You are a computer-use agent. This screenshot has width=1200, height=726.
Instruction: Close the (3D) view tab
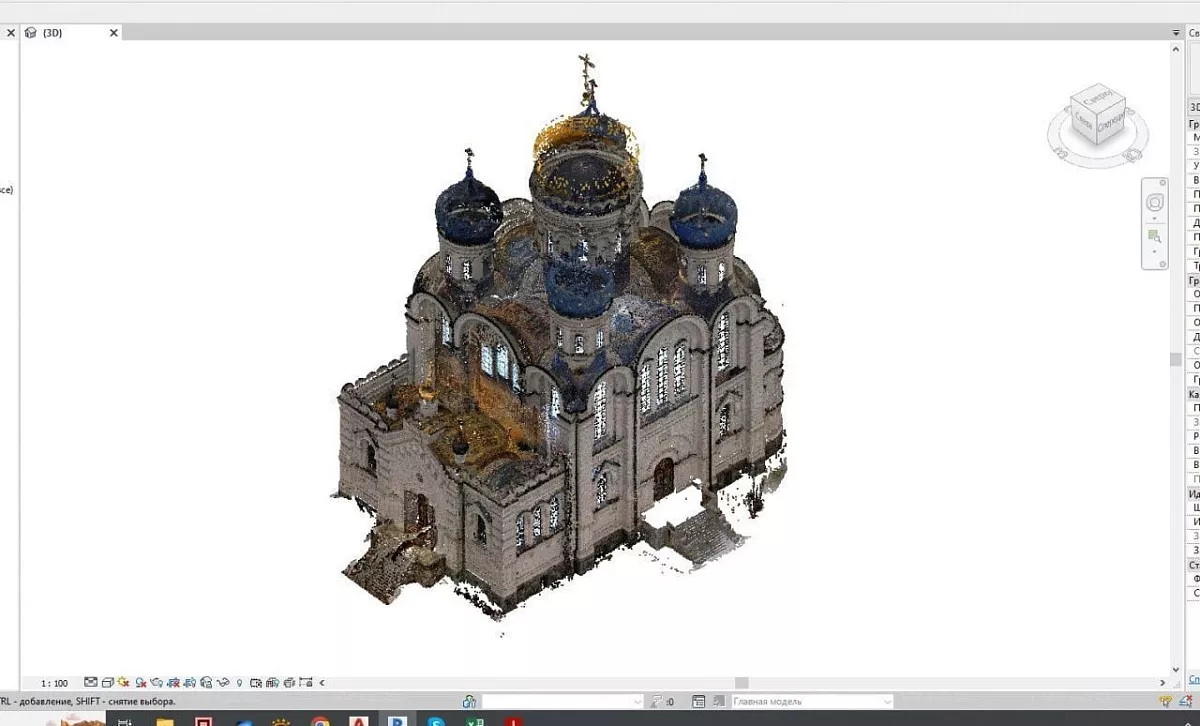(113, 32)
